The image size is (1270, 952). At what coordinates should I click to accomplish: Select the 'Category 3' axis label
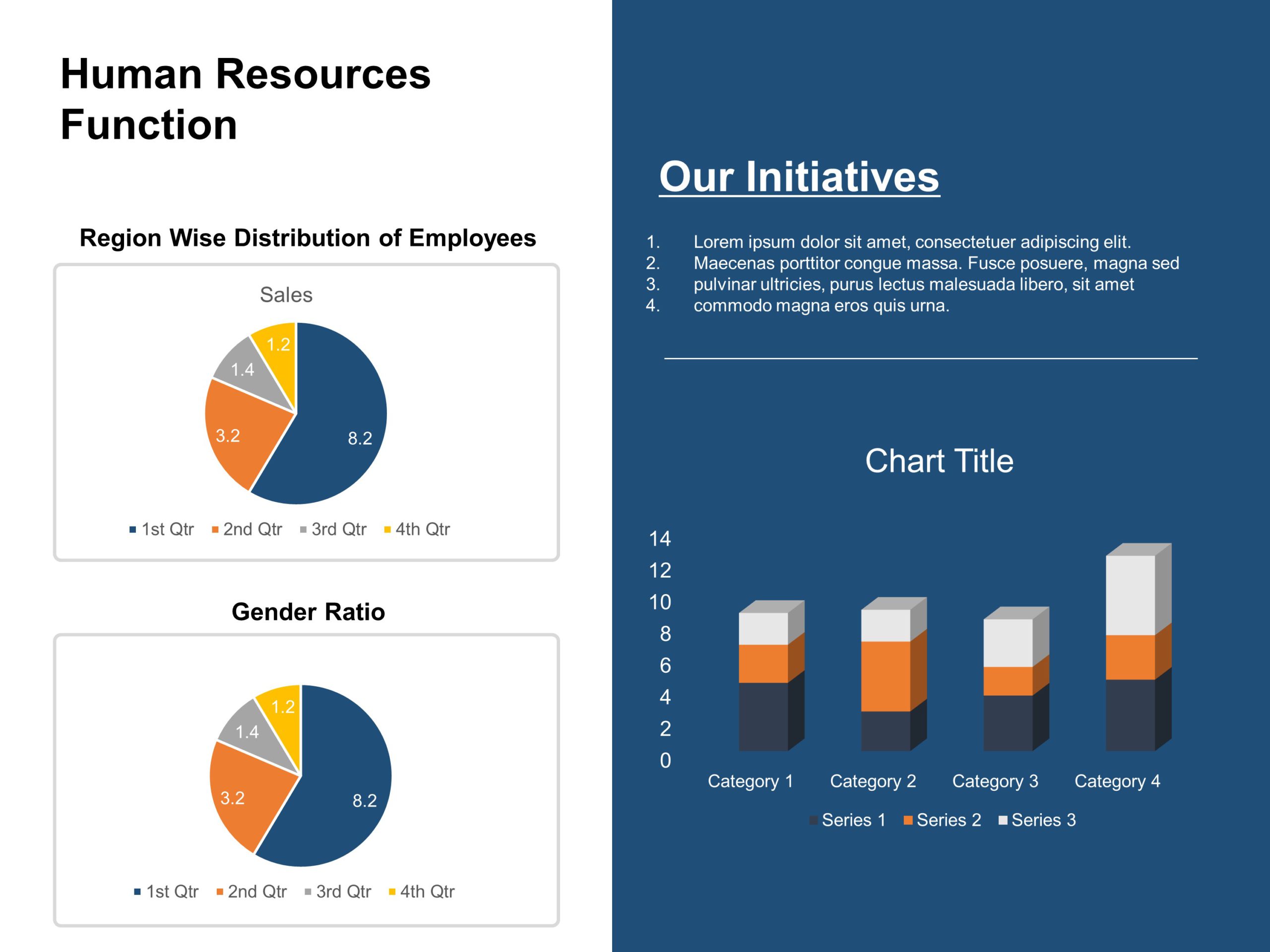pyautogui.click(x=995, y=781)
